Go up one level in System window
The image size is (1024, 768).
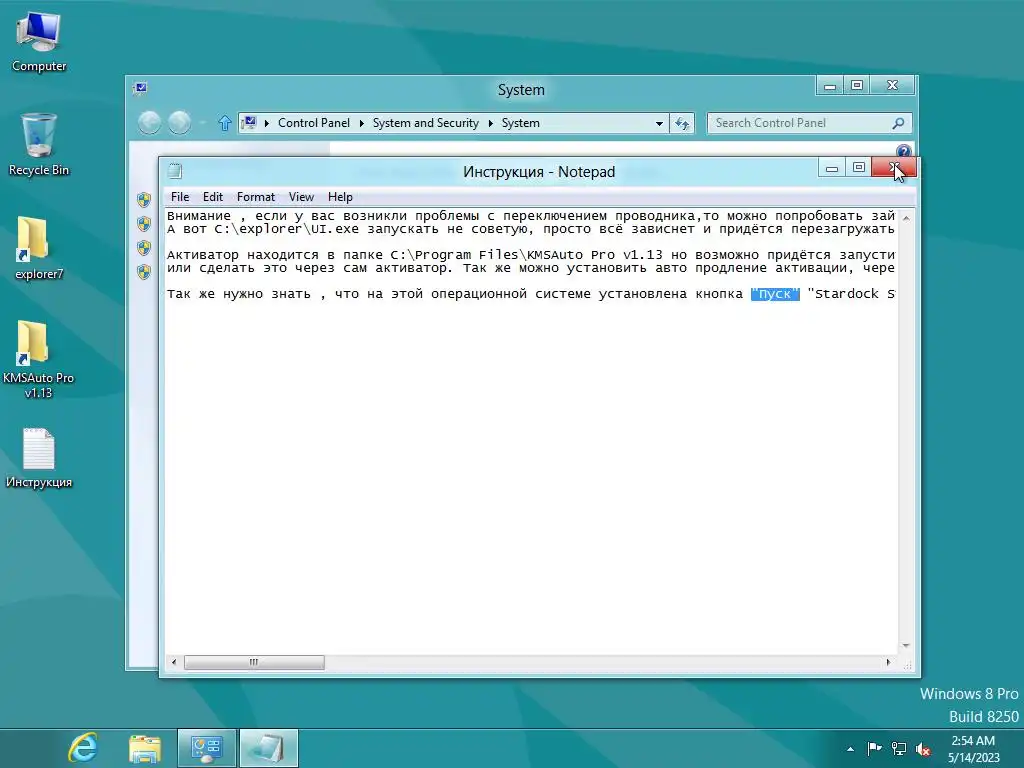(225, 123)
